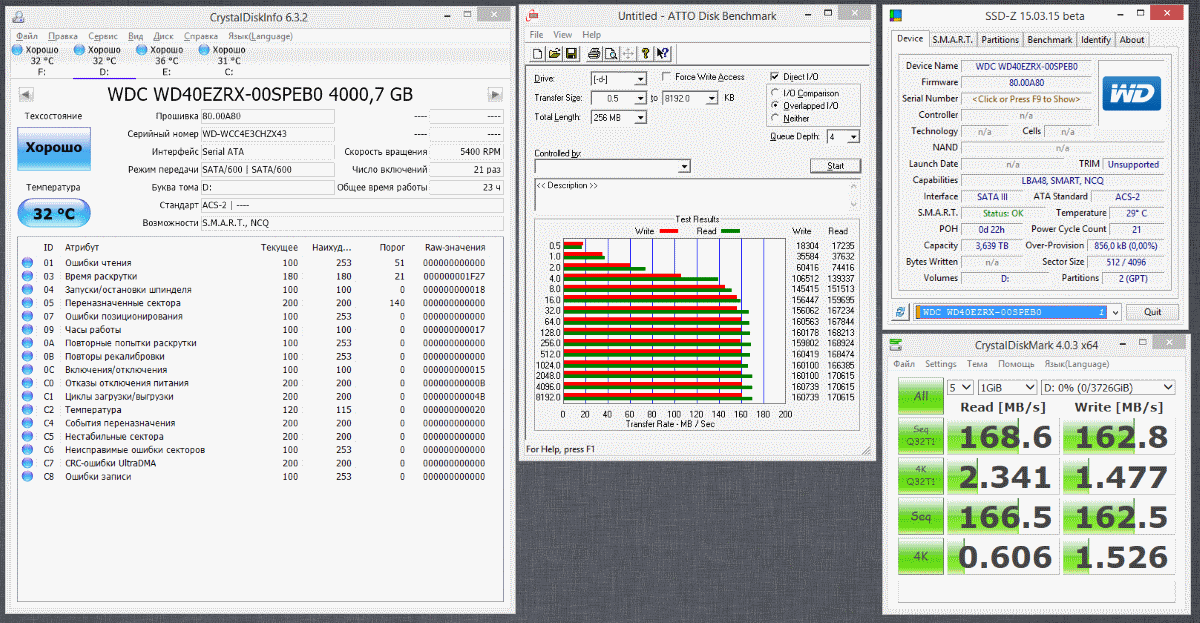Click the What's This pointer help icon
The image size is (1200, 623).
(x=662, y=53)
